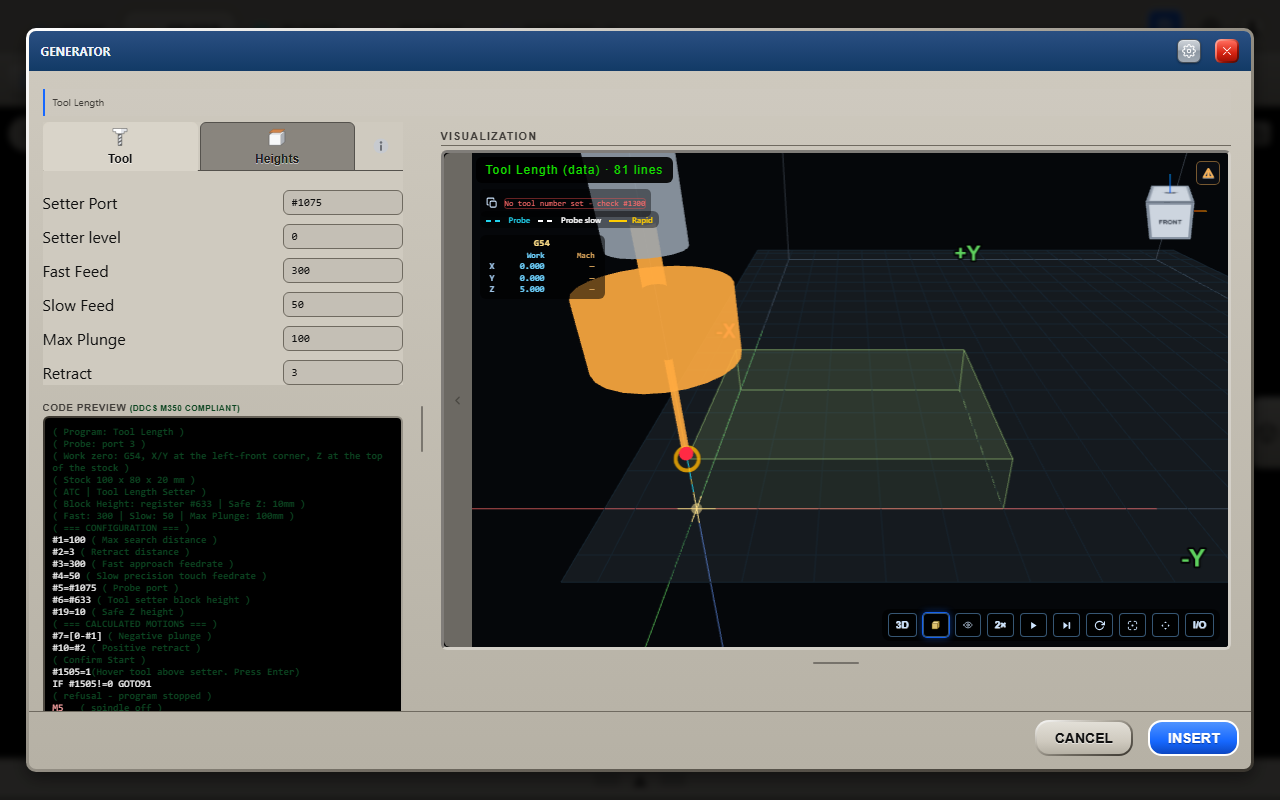Switch to the Heights tab
Viewport: 1280px width, 800px height.
tap(277, 146)
